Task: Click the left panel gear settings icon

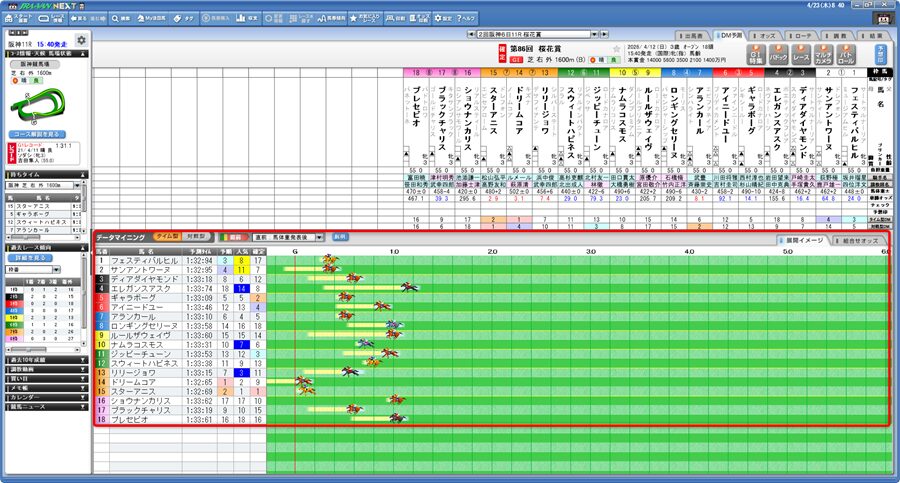Action: [x=82, y=40]
